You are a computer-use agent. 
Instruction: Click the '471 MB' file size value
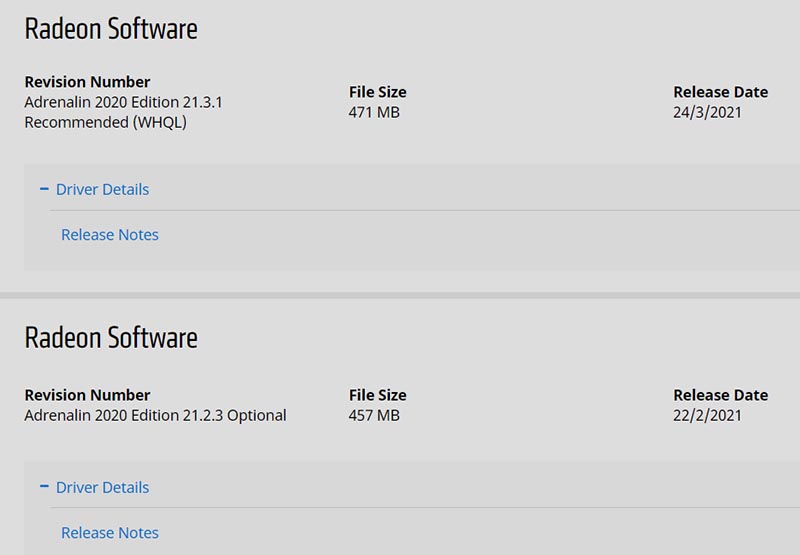pos(374,112)
